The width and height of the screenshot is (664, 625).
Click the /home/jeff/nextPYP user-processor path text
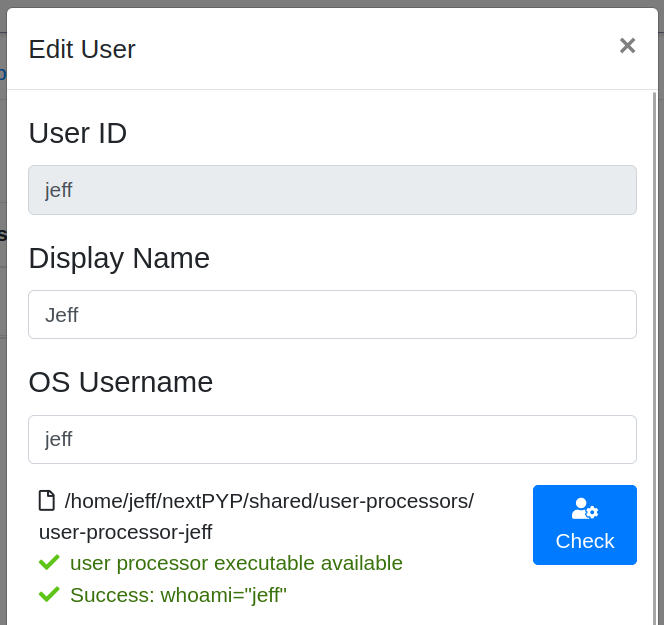(269, 500)
